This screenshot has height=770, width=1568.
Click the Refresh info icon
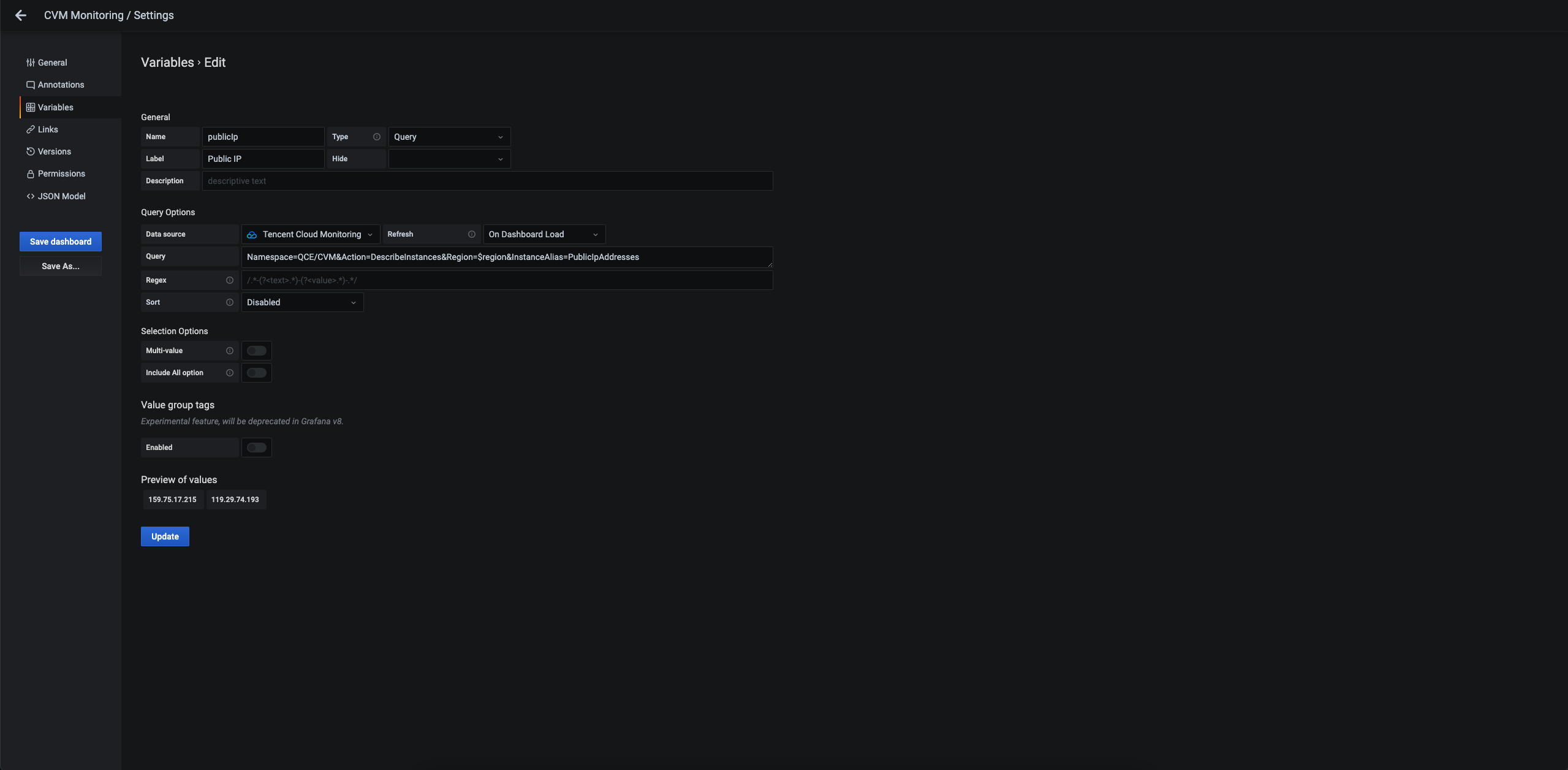[x=472, y=234]
